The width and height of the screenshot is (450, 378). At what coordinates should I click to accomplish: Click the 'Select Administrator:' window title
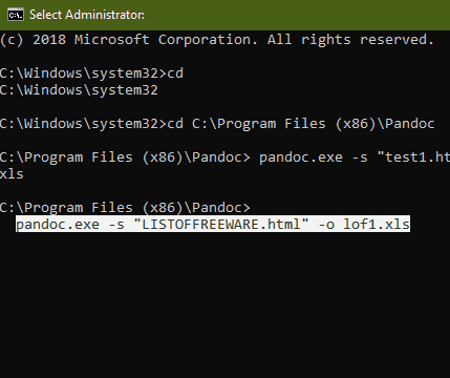(x=87, y=15)
